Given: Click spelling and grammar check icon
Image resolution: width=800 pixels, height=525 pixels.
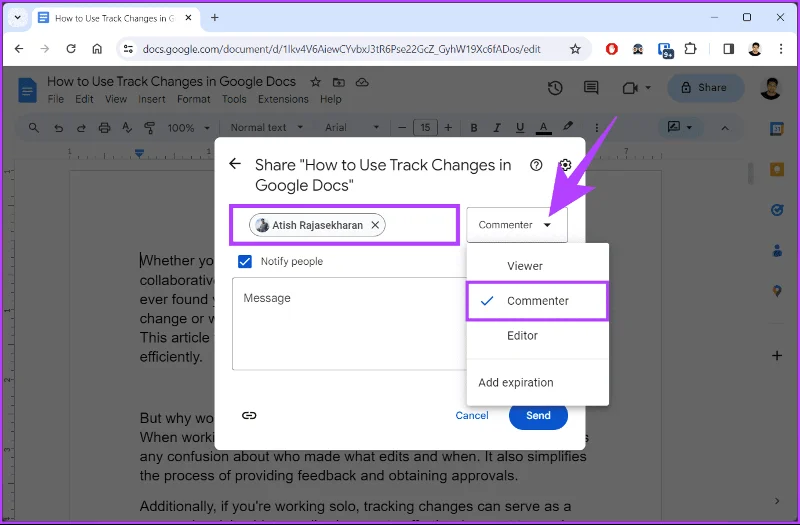Looking at the screenshot, I should click(x=127, y=128).
